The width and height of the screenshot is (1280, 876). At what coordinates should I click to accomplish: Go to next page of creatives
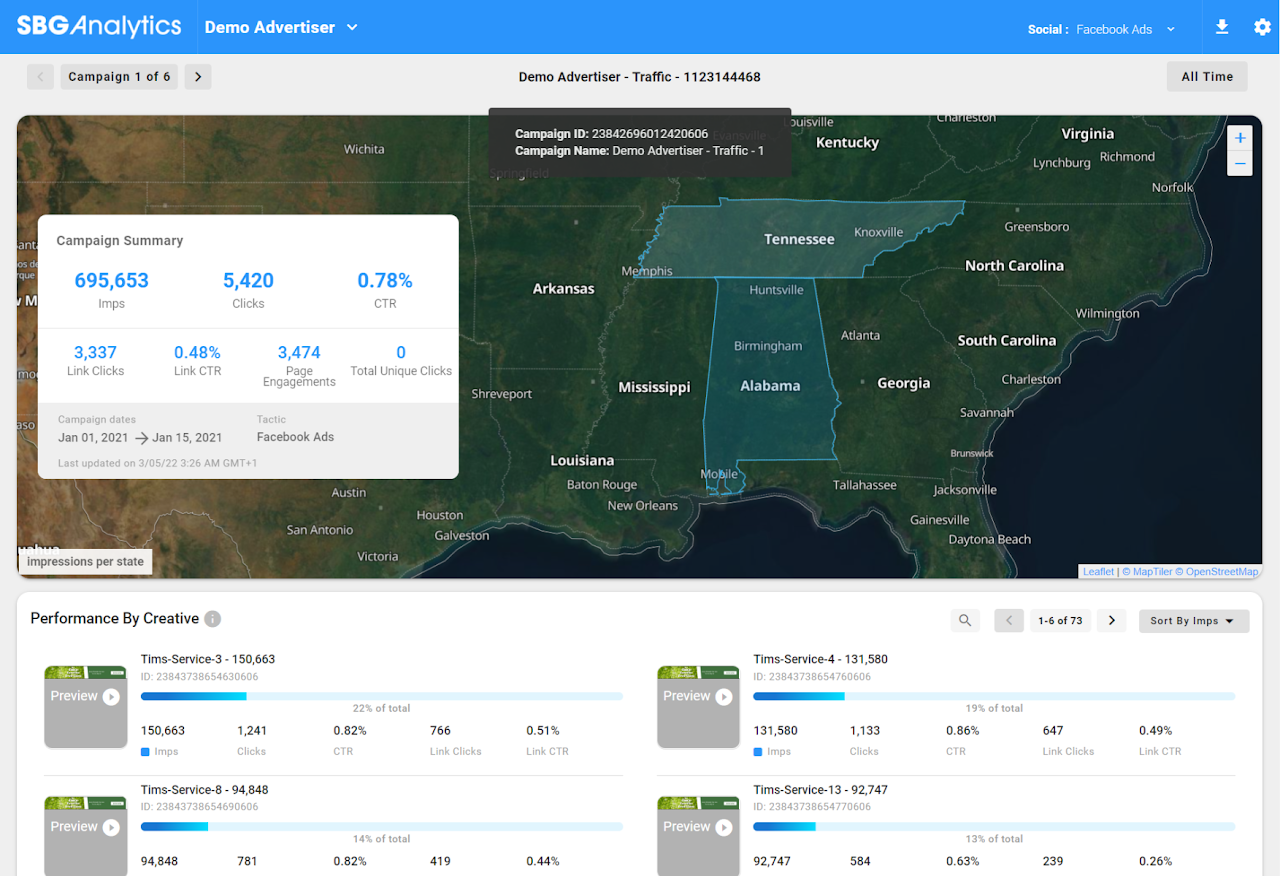1111,621
